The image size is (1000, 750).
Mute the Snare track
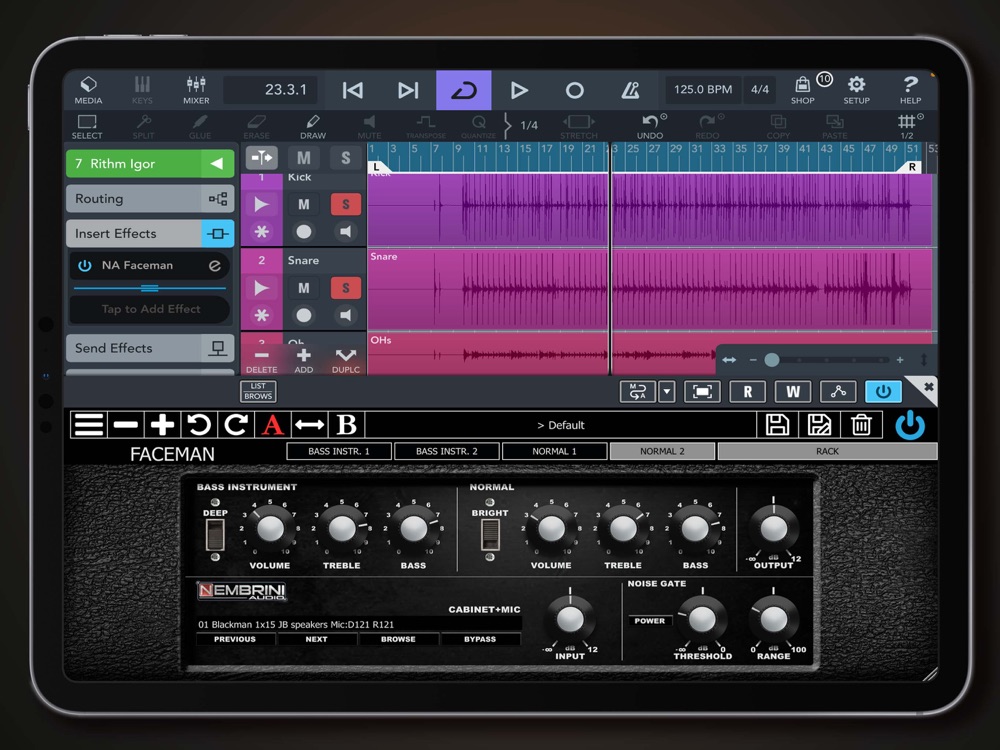point(304,288)
